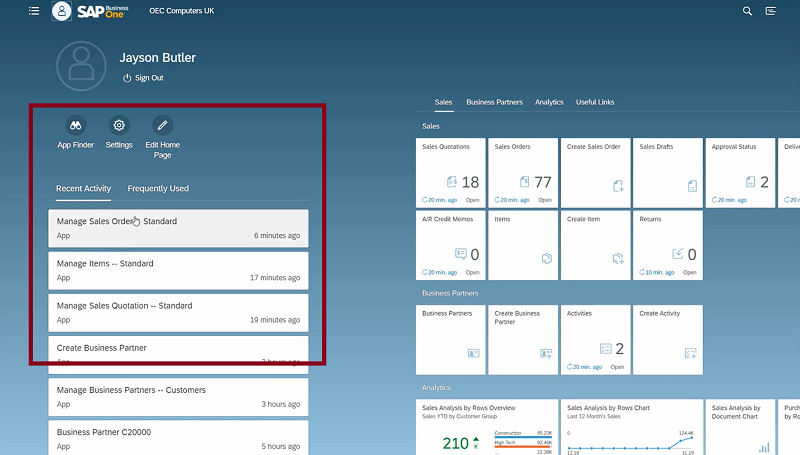800x455 pixels.
Task: Open the hamburger navigation menu
Action: (x=34, y=11)
